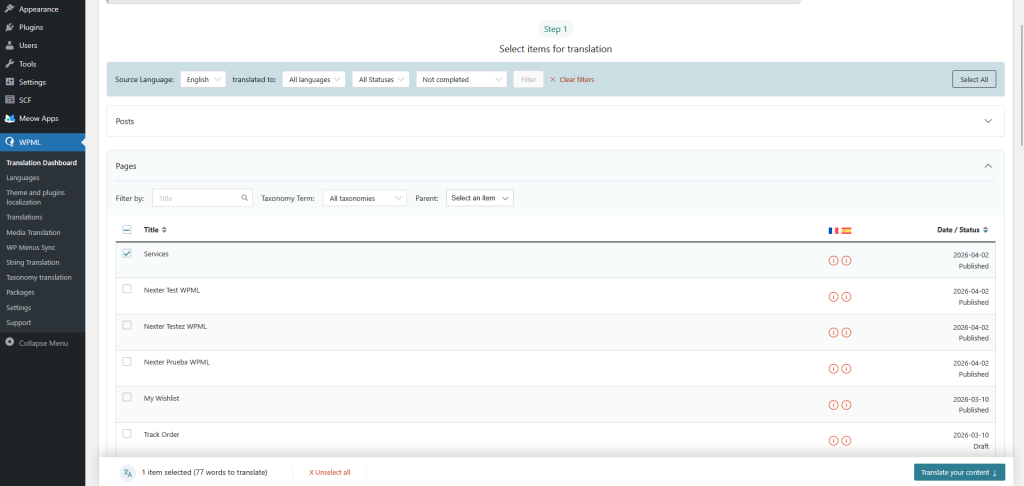Open Theme and plugins localization
1024x486 pixels.
[x=35, y=197]
